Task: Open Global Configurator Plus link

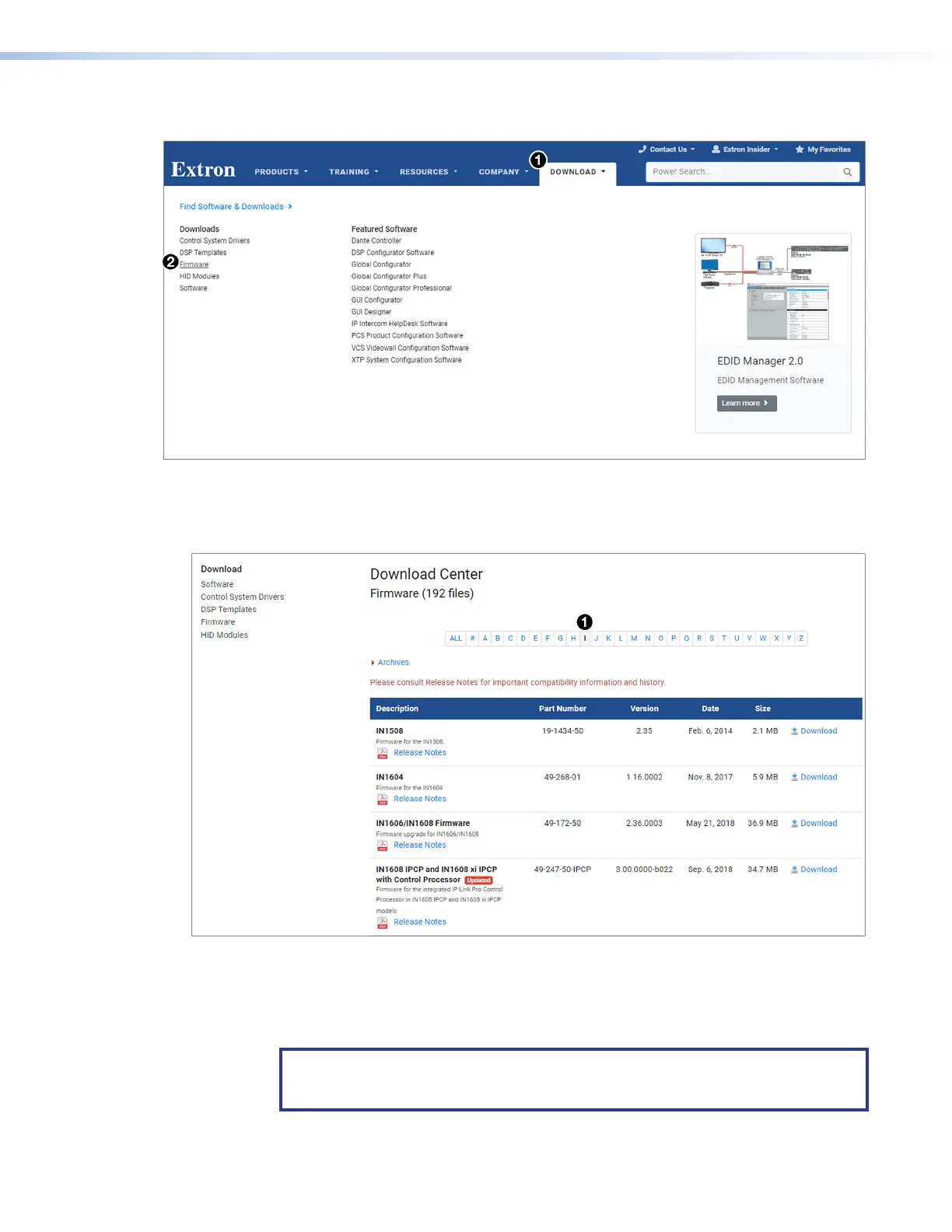Action: coord(388,276)
